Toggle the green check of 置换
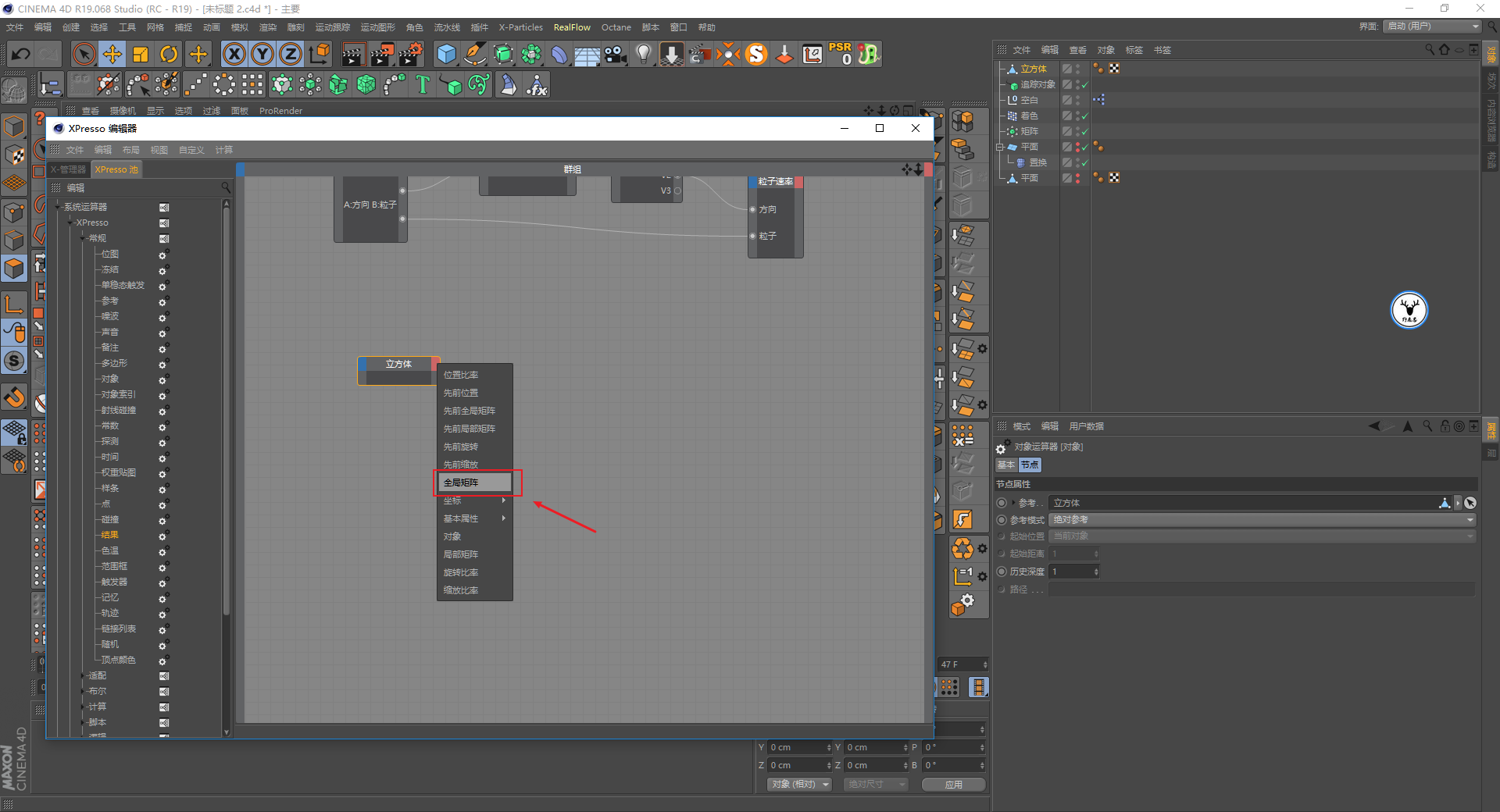 pyautogui.click(x=1084, y=162)
